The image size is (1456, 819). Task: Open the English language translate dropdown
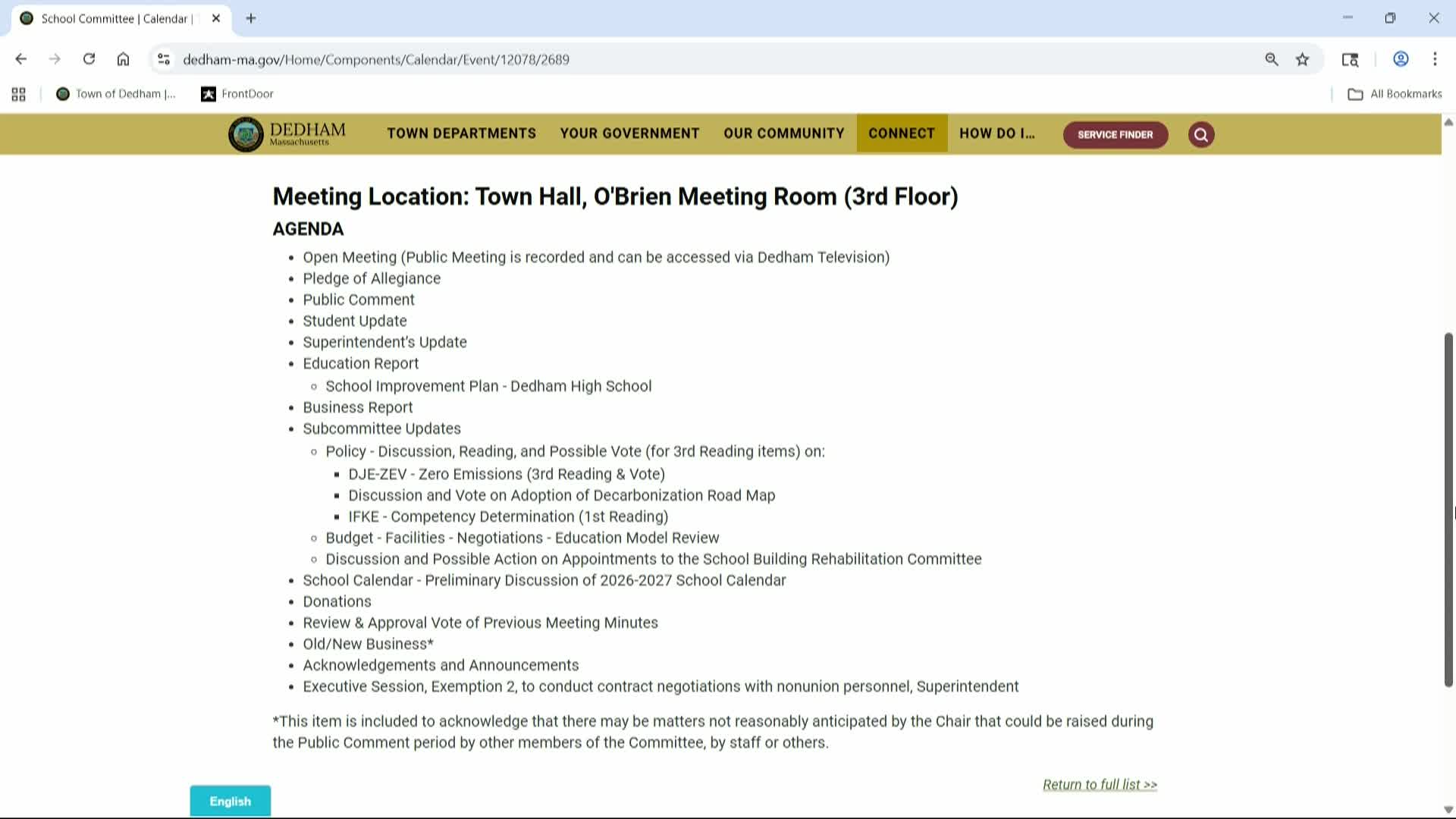point(230,801)
